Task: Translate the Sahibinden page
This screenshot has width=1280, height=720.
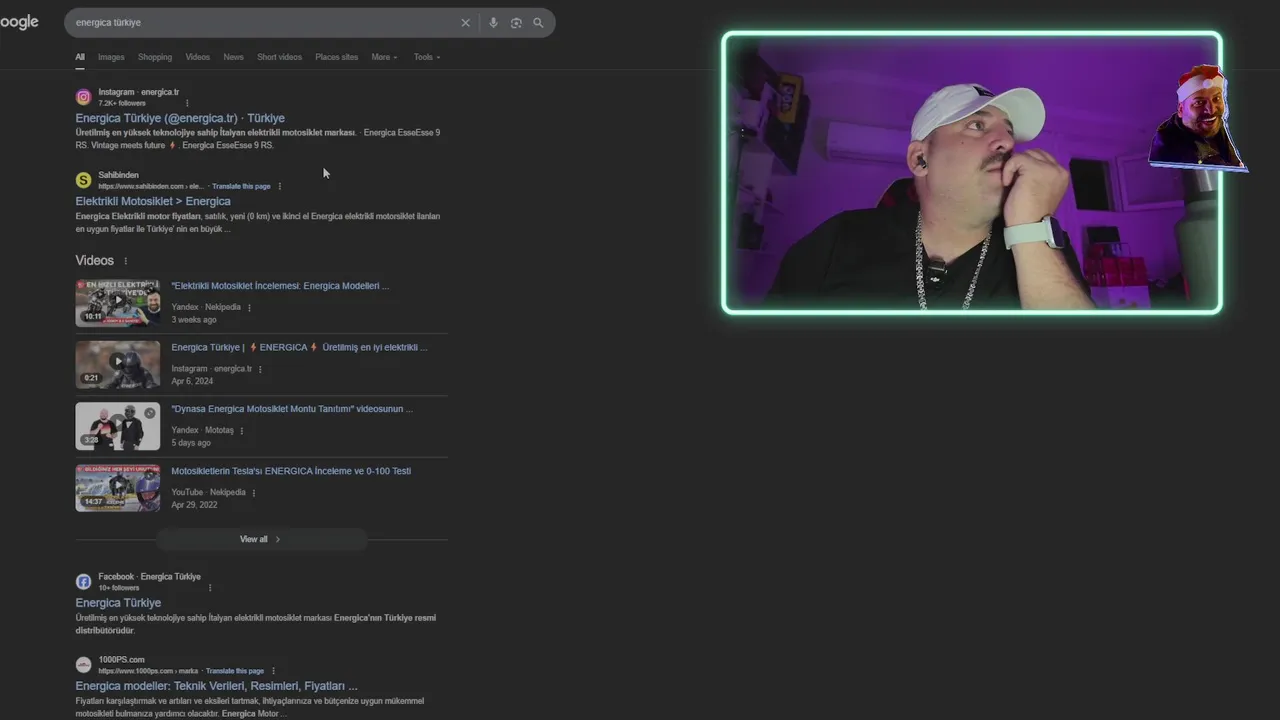Action: pos(241,186)
